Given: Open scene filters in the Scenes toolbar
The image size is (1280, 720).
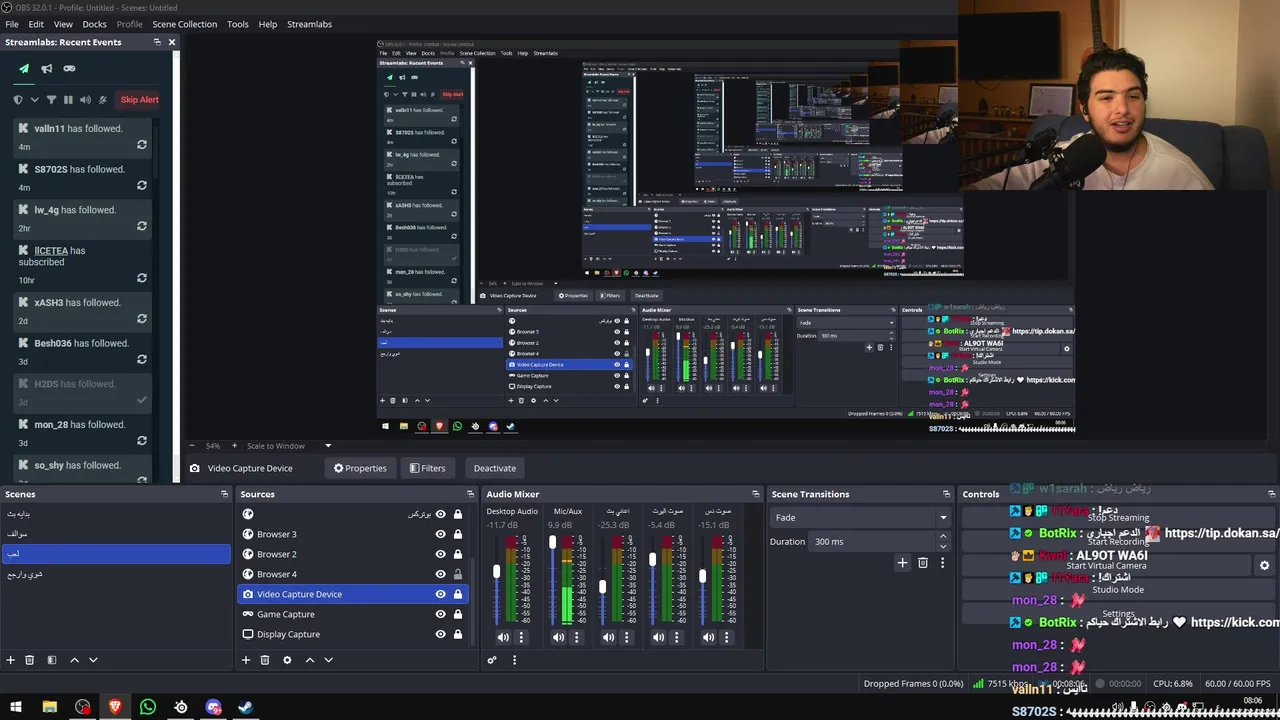Looking at the screenshot, I should (52, 660).
